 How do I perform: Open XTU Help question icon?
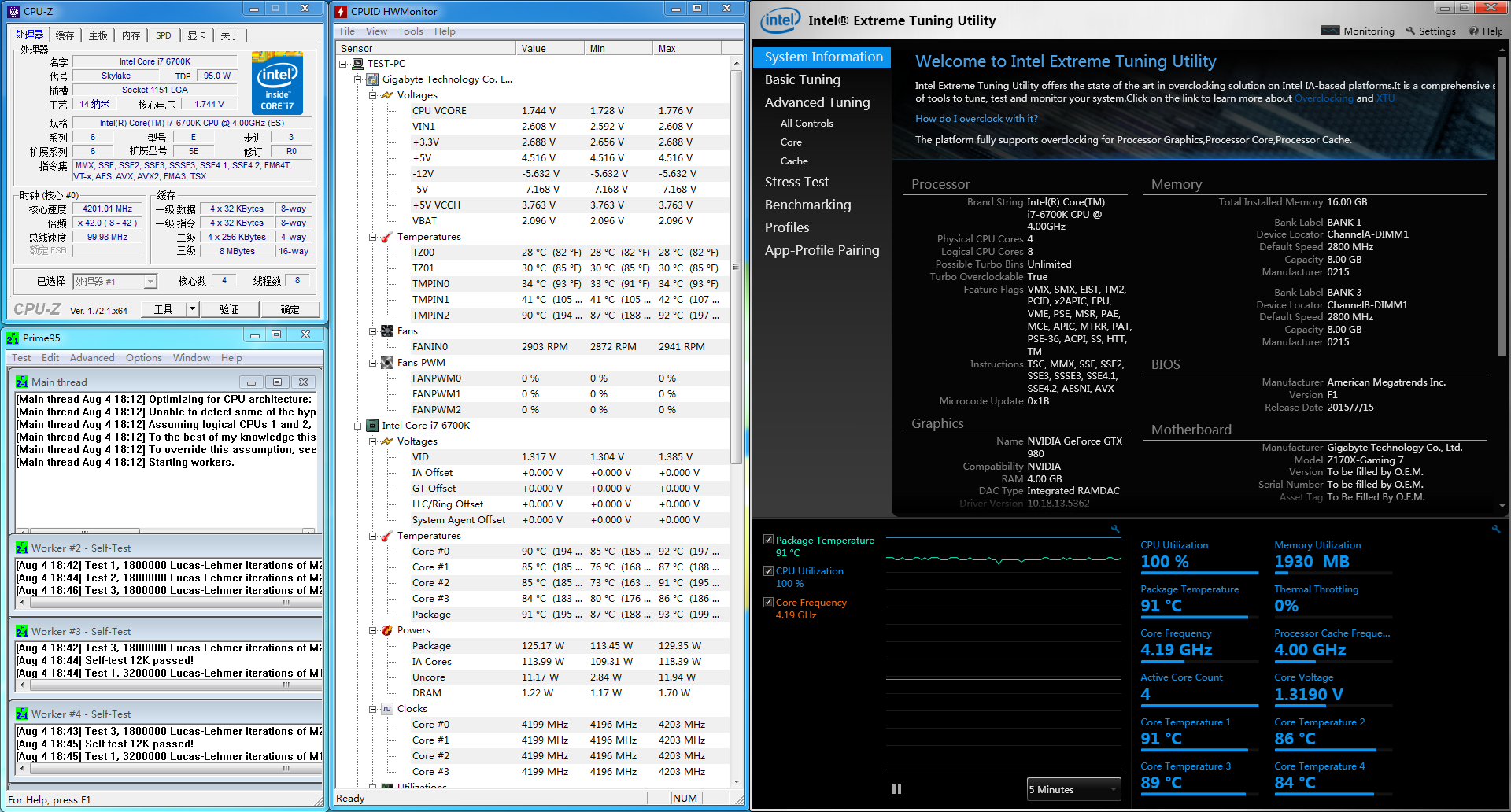[1473, 31]
